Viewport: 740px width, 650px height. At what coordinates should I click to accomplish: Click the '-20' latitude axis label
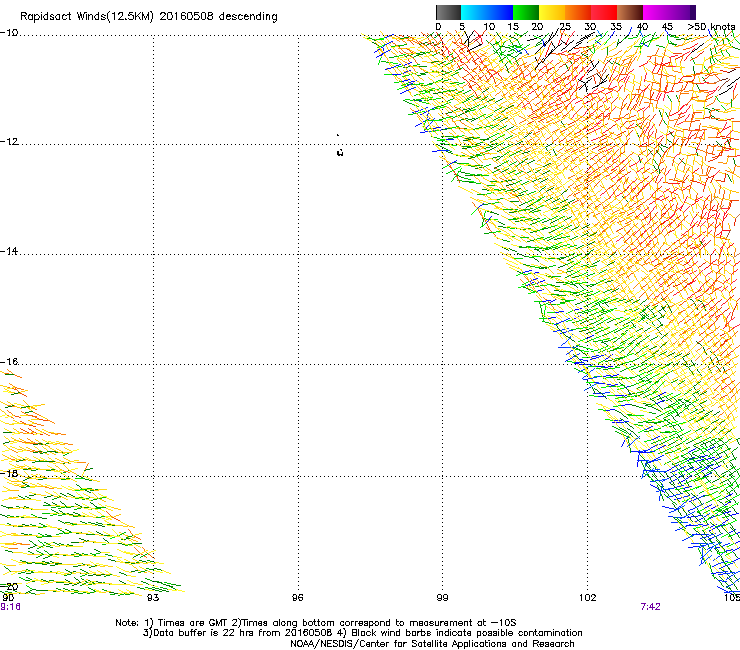click(9, 587)
